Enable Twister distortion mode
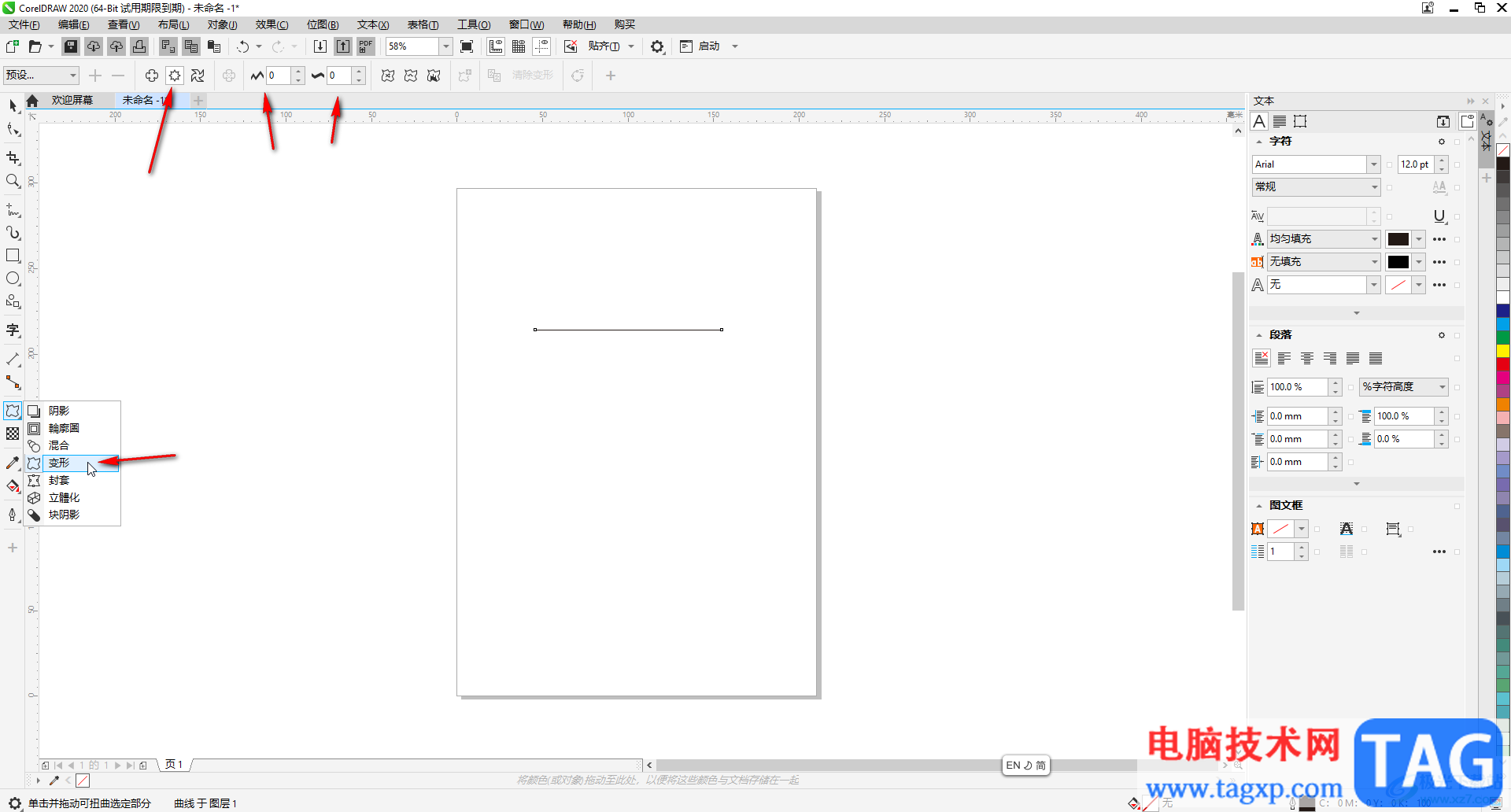The image size is (1511, 812). pos(198,76)
